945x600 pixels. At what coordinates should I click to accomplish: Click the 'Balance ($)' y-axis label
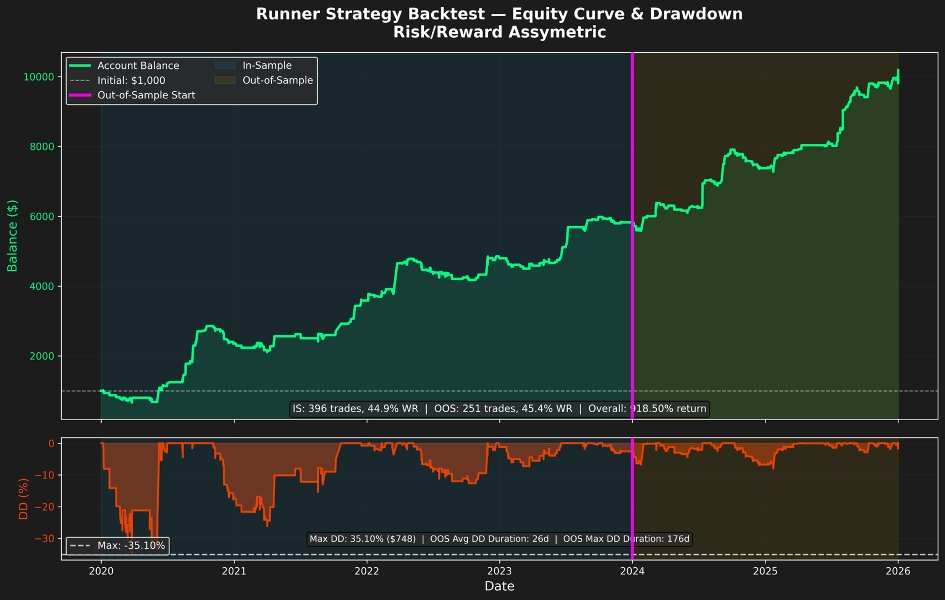pyautogui.click(x=12, y=236)
